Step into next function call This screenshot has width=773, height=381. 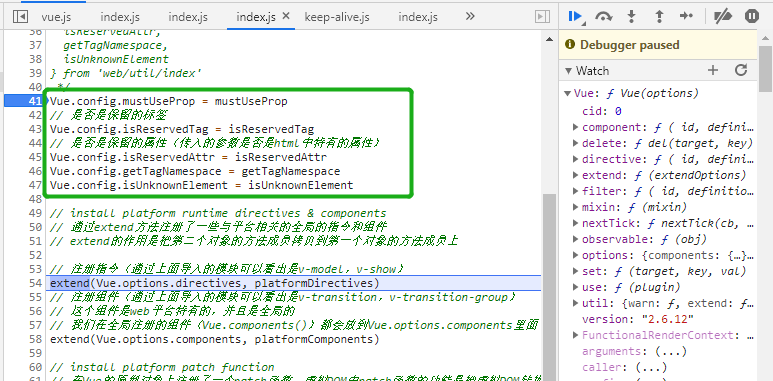[631, 16]
